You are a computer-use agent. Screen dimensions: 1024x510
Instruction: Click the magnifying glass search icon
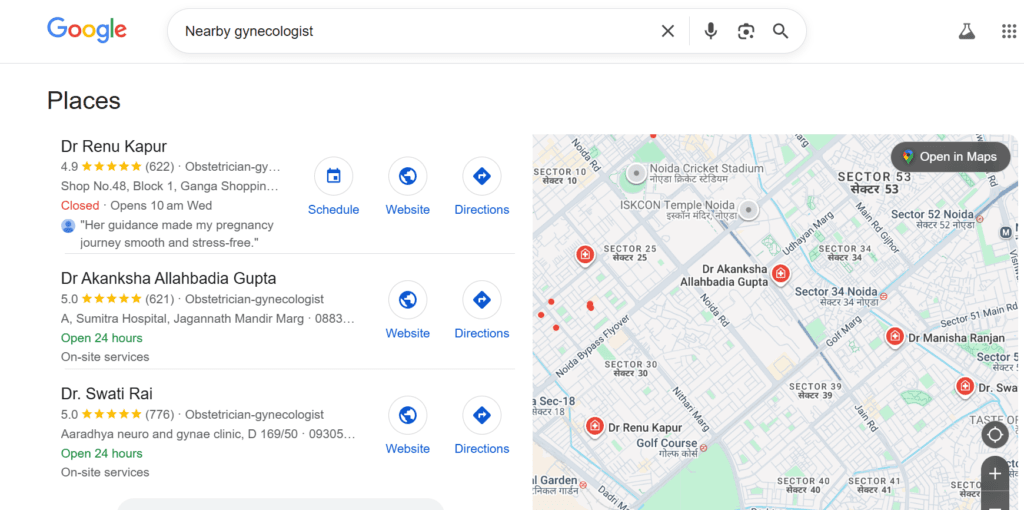780,31
